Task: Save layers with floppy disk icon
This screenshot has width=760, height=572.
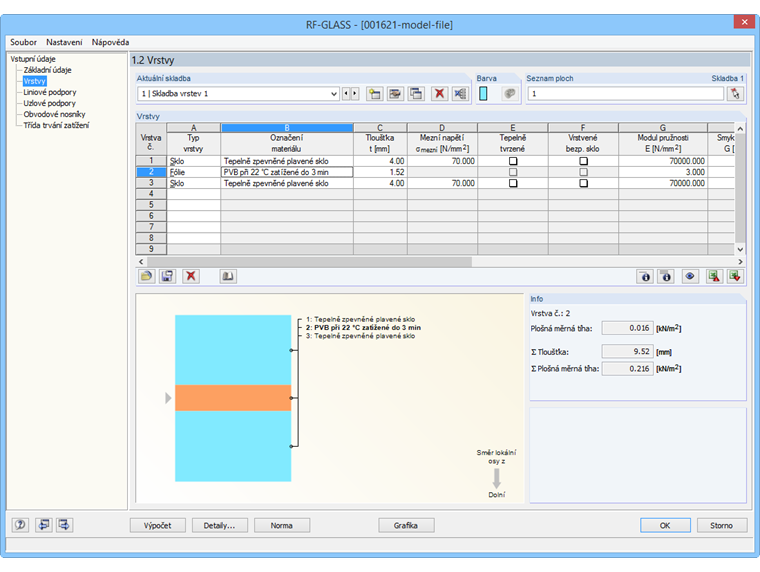Action: tap(167, 276)
